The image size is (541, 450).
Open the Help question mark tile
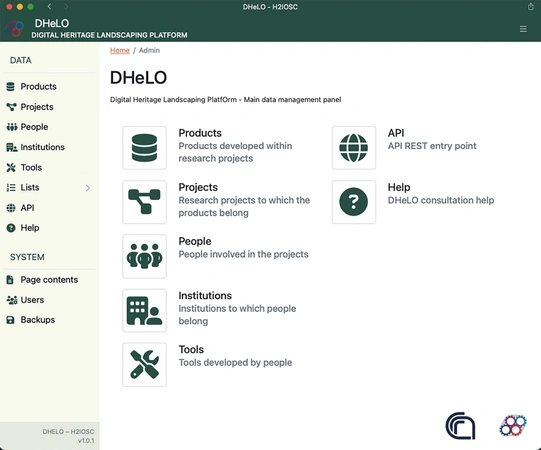(x=354, y=202)
